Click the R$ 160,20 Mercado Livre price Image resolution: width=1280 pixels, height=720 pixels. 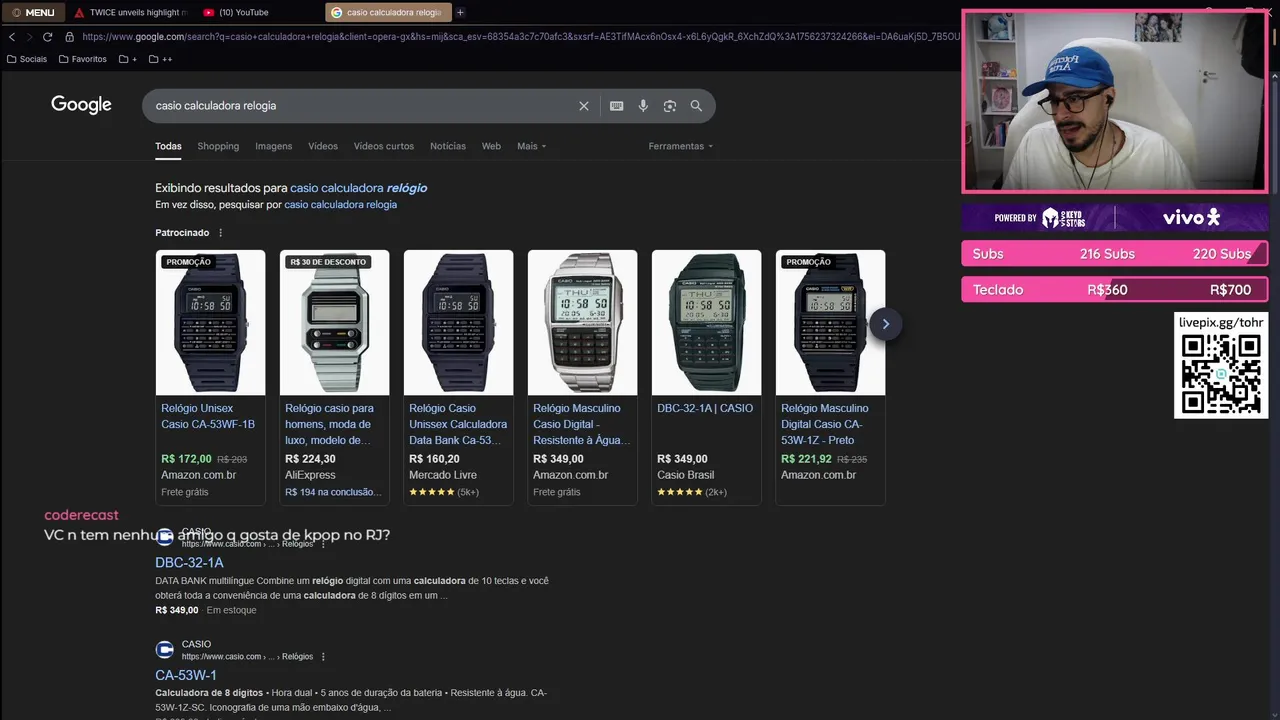(x=434, y=459)
